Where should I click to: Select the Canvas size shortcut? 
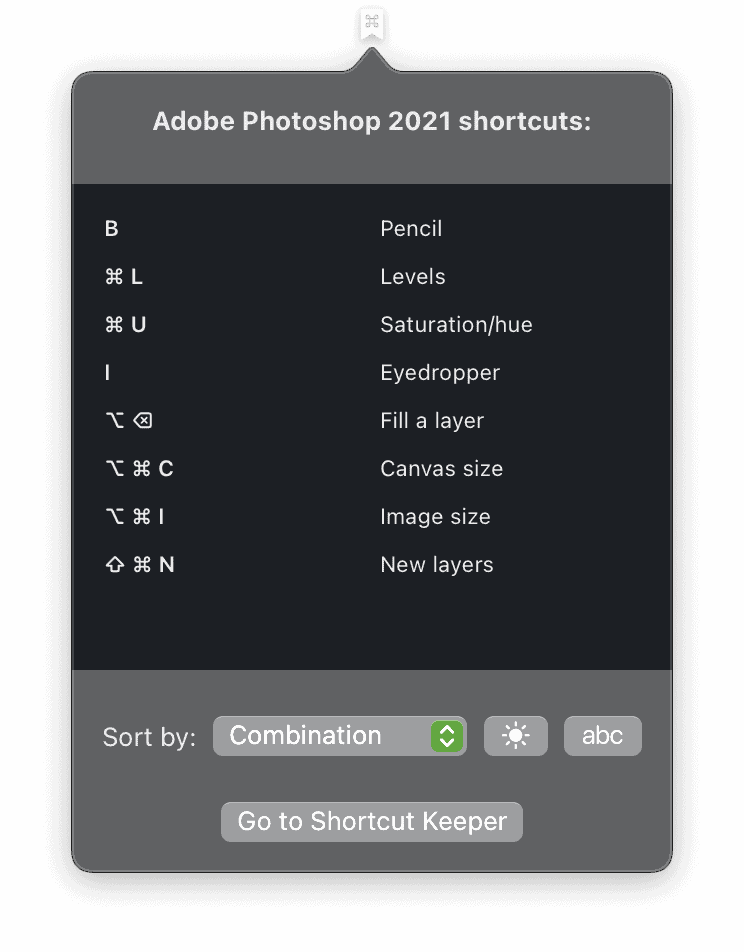(x=441, y=468)
